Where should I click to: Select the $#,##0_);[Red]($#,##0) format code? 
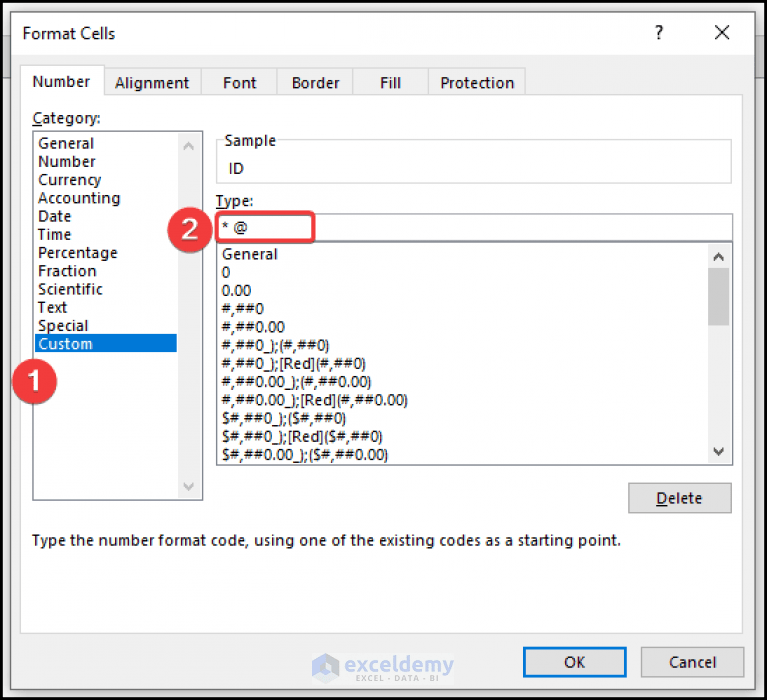pyautogui.click(x=462, y=436)
